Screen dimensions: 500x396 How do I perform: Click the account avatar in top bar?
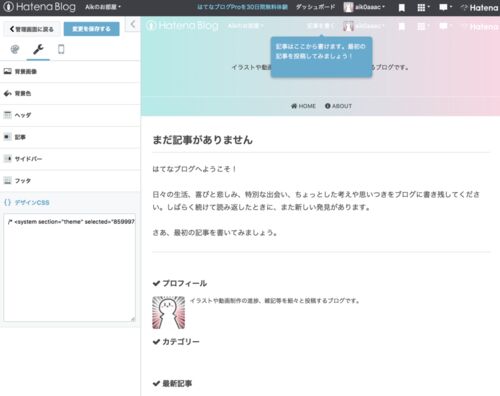[348, 7]
